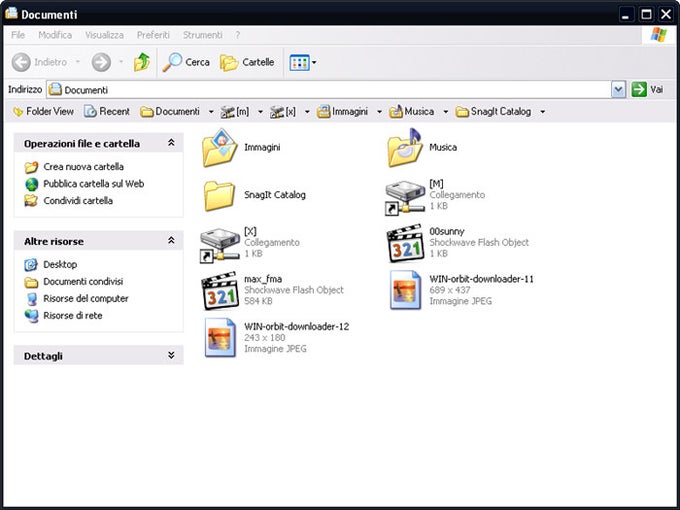Screen dimensions: 680x510
Task: Click the 00sunny file name text
Action: tap(447, 232)
